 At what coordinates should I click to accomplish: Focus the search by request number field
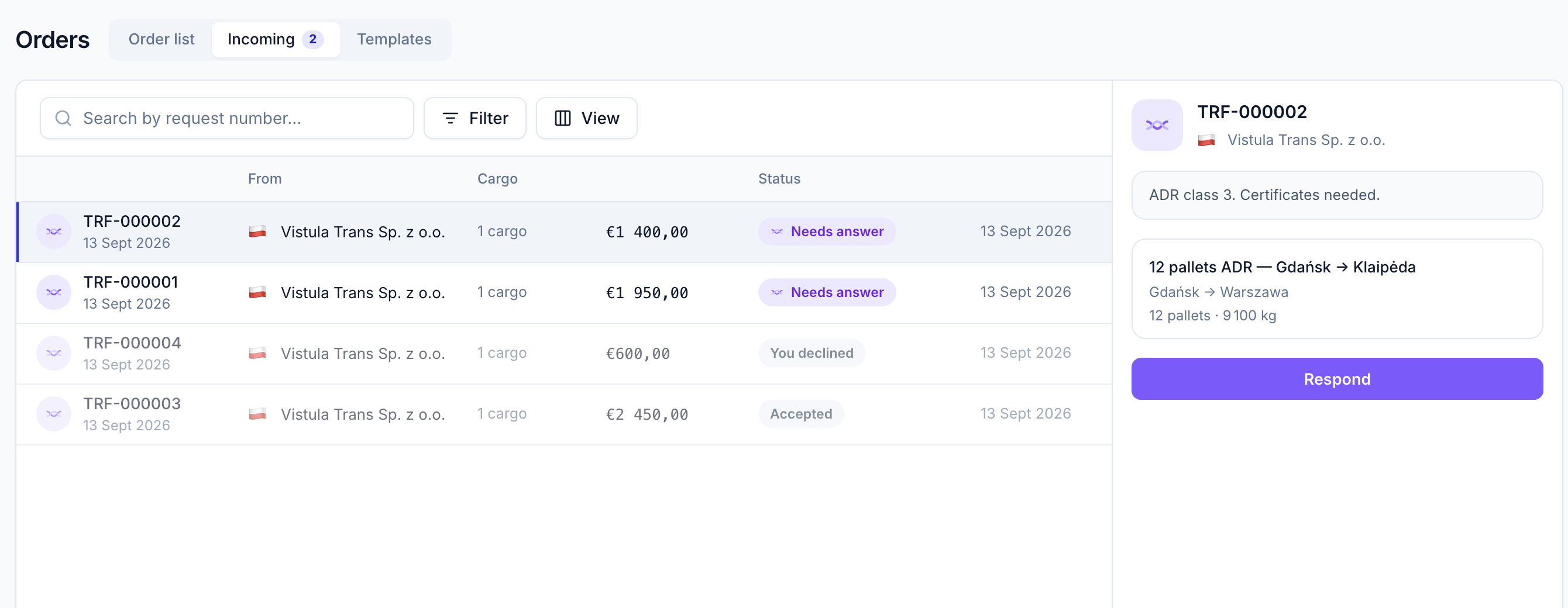pos(227,118)
